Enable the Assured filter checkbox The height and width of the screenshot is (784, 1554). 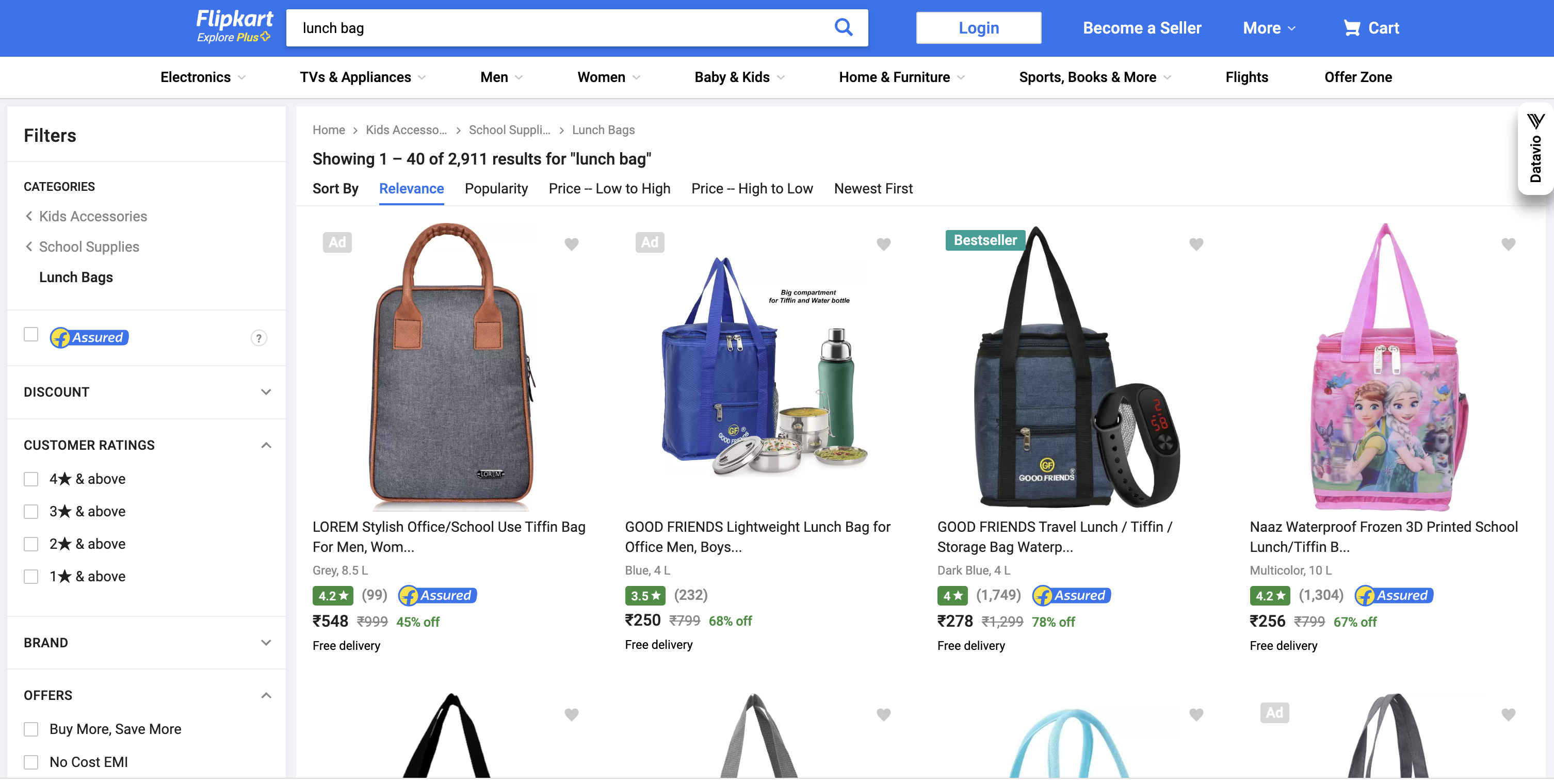(31, 334)
